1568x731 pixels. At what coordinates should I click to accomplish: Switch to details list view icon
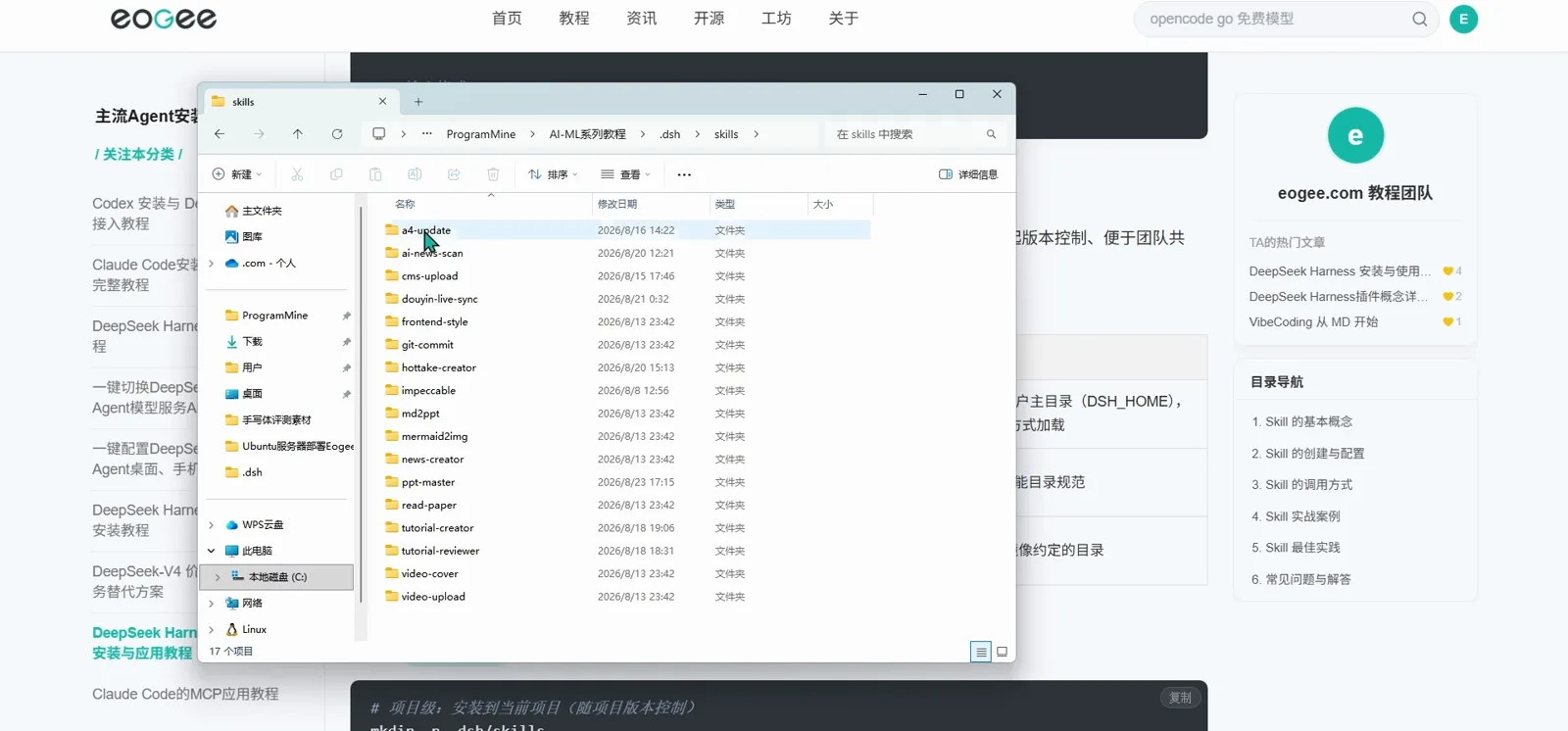tap(981, 652)
